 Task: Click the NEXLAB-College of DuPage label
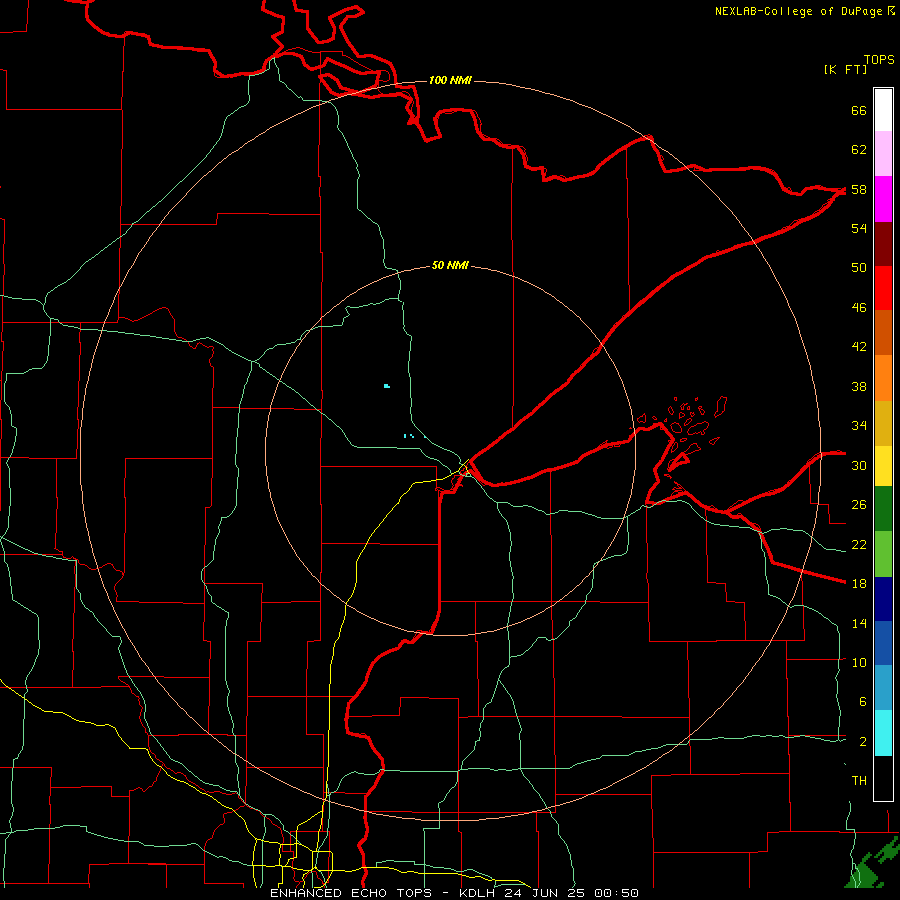(805, 11)
